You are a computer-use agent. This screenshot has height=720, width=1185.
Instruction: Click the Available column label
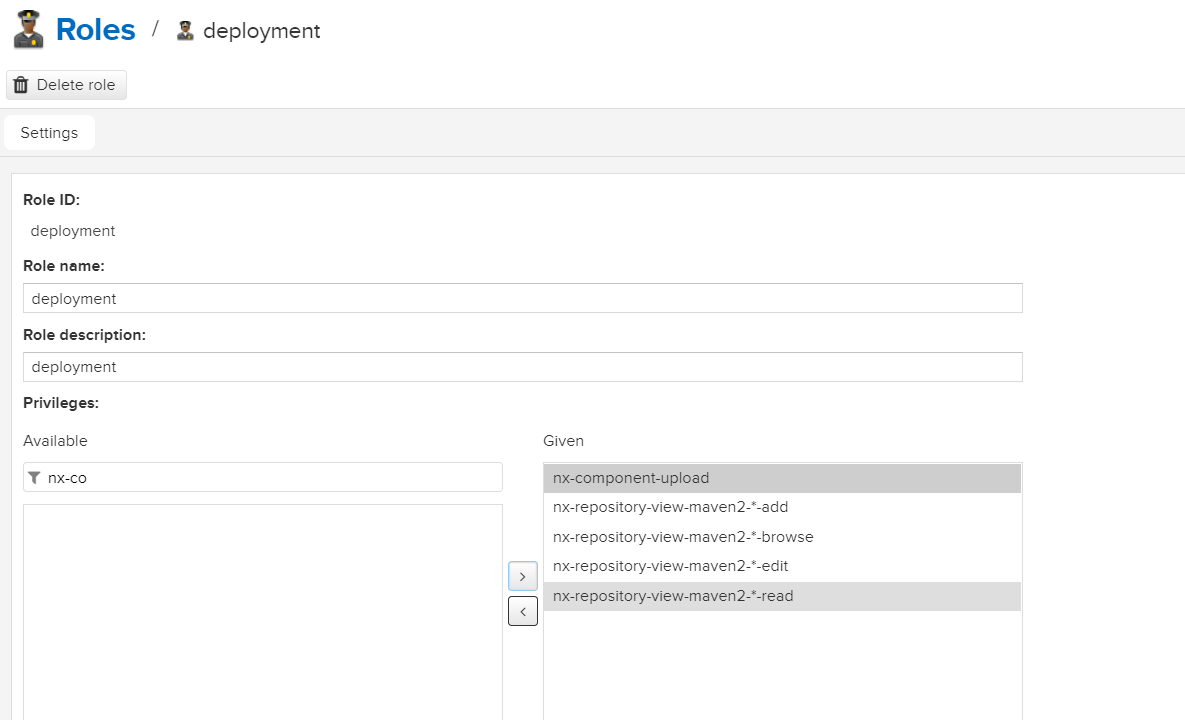tap(55, 441)
